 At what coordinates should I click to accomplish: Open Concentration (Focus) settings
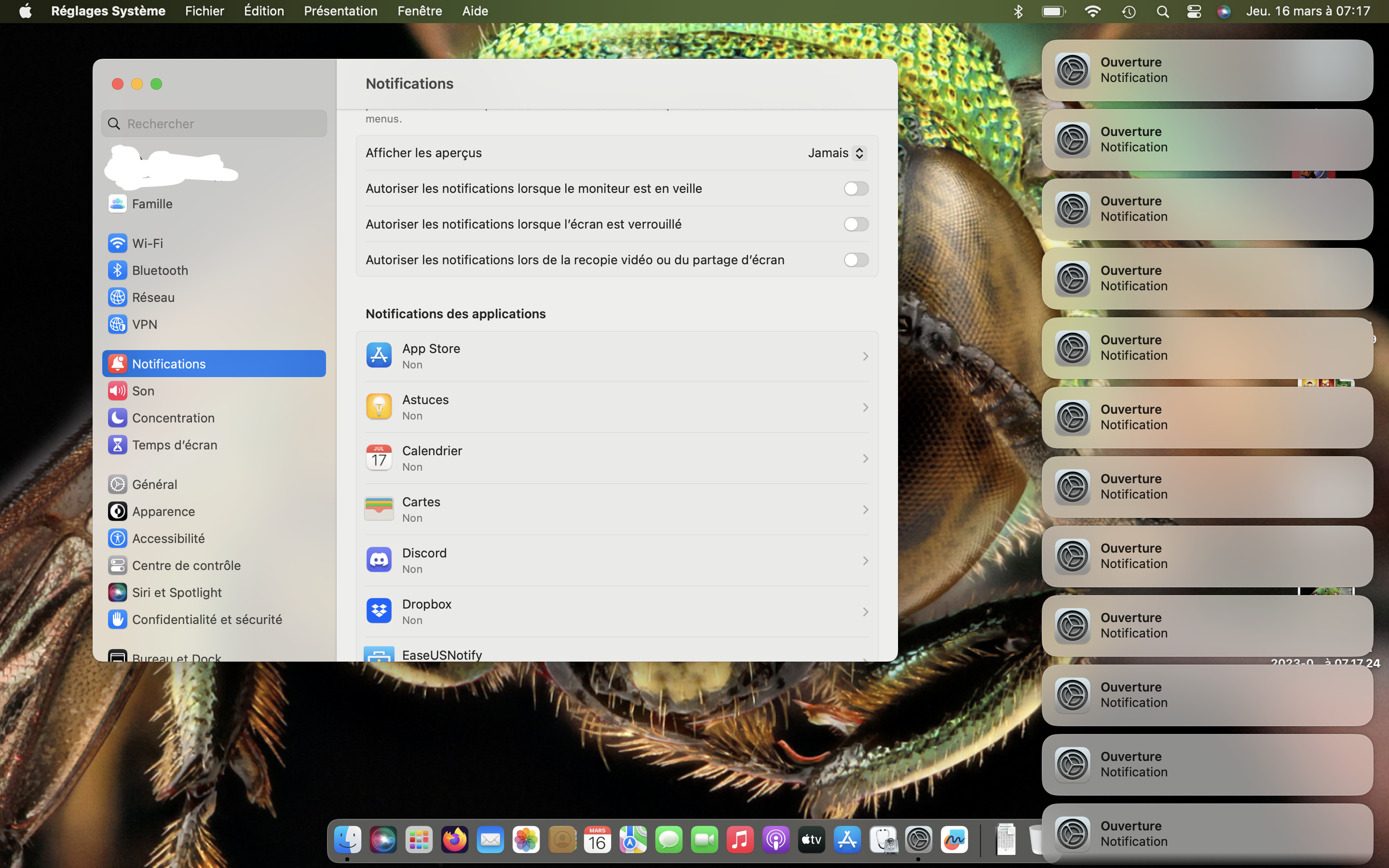point(173,417)
